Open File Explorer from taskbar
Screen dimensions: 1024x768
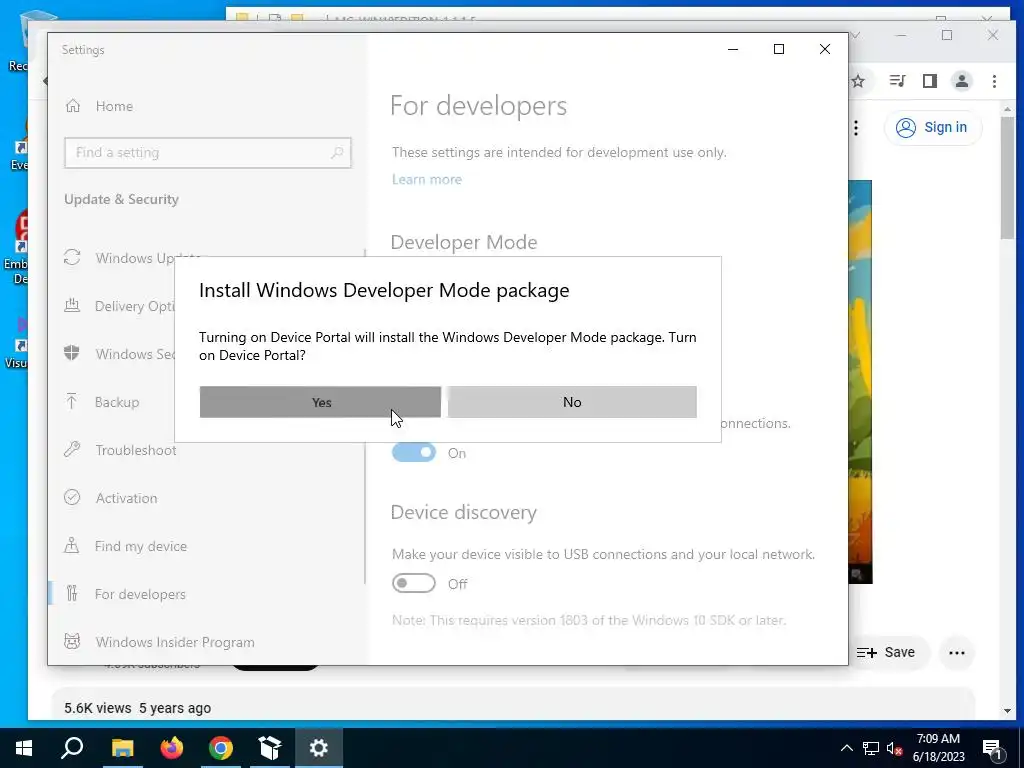tap(122, 748)
